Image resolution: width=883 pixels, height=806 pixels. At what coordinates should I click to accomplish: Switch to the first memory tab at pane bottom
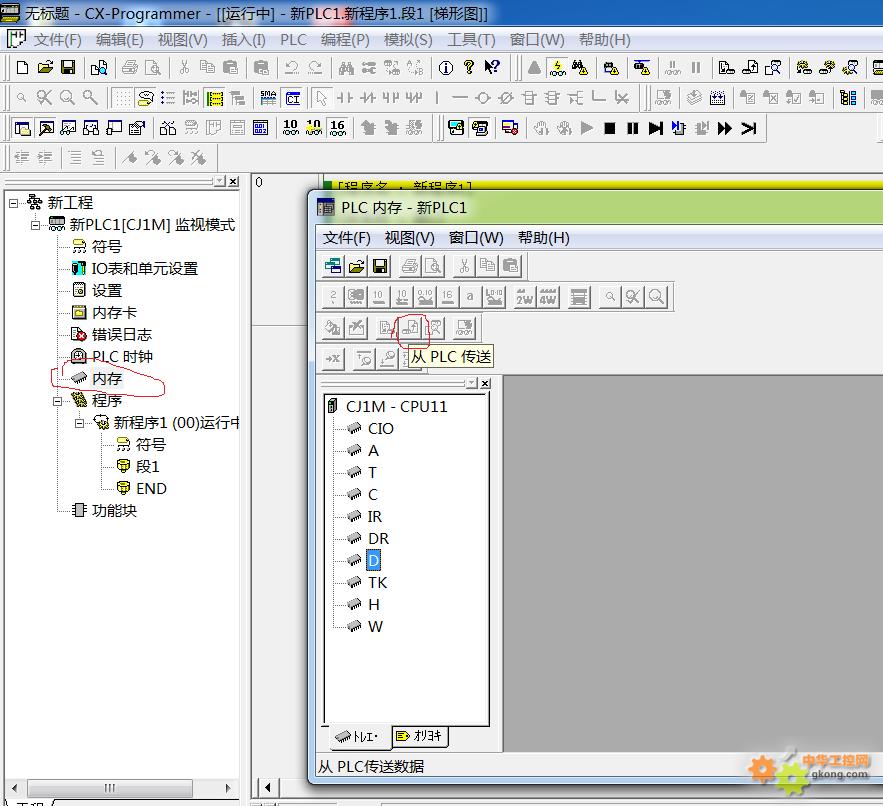[359, 737]
